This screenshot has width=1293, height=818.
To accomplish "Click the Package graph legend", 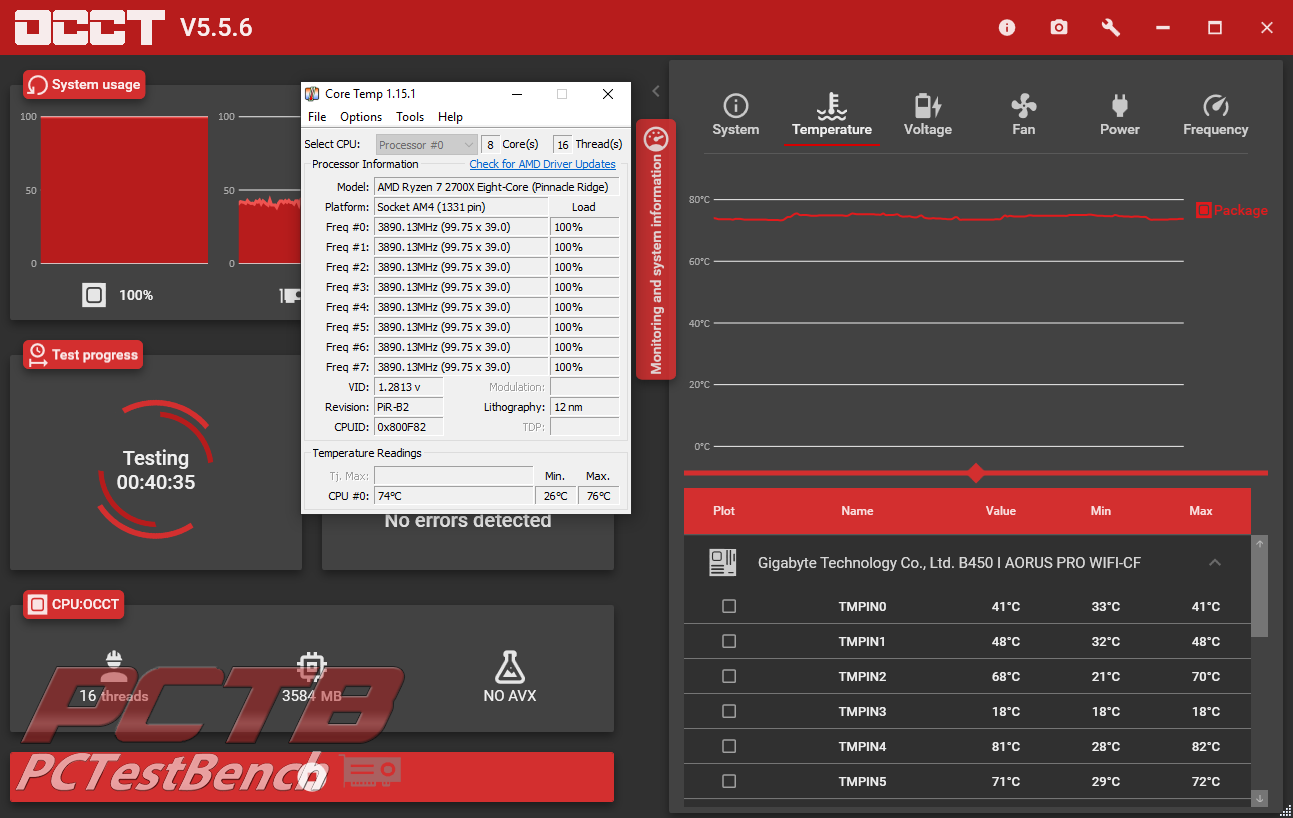I will tap(1232, 210).
